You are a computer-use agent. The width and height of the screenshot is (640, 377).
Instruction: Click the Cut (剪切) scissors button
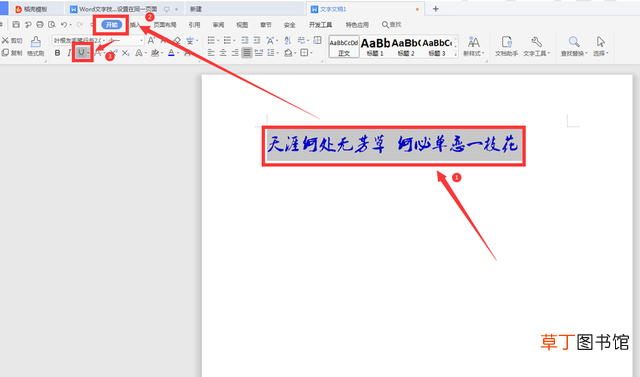(x=12, y=40)
